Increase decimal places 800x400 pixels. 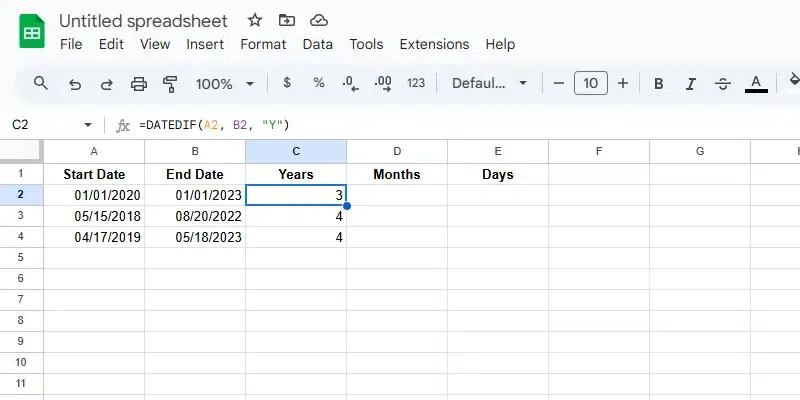(x=383, y=83)
